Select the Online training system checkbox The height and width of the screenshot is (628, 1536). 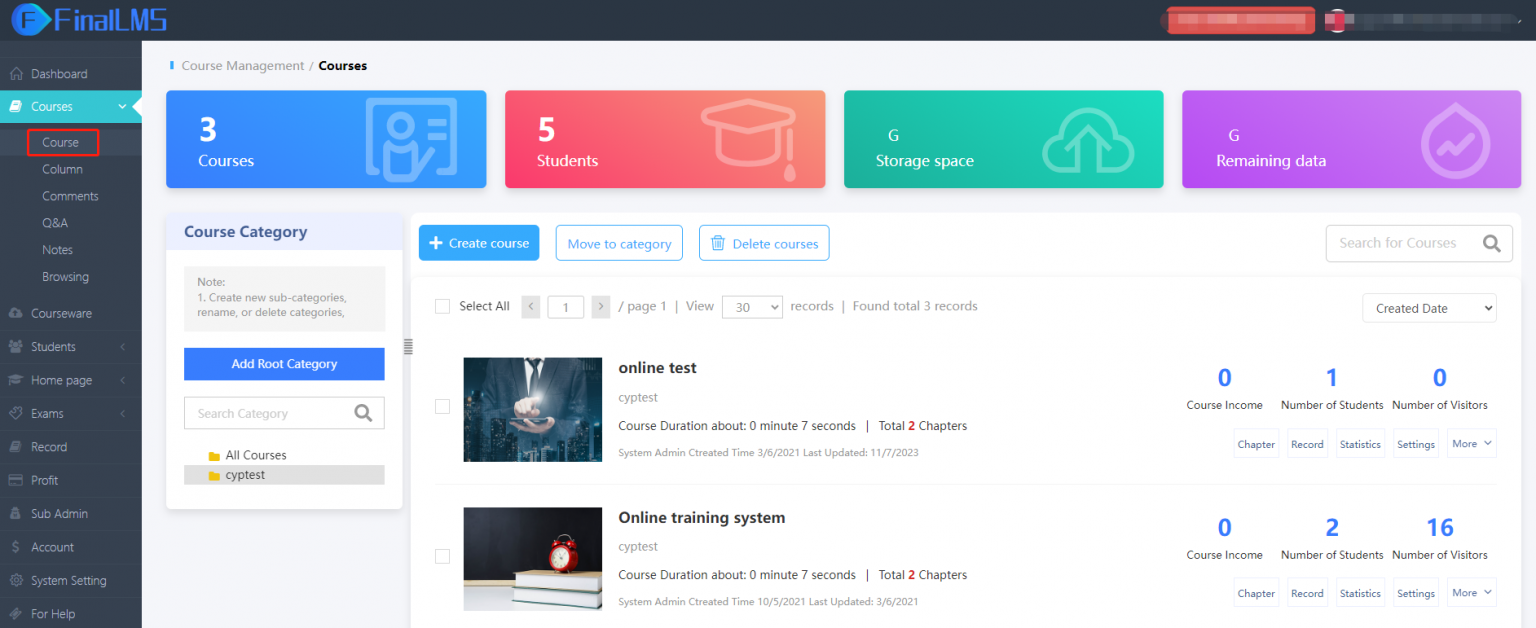click(442, 556)
